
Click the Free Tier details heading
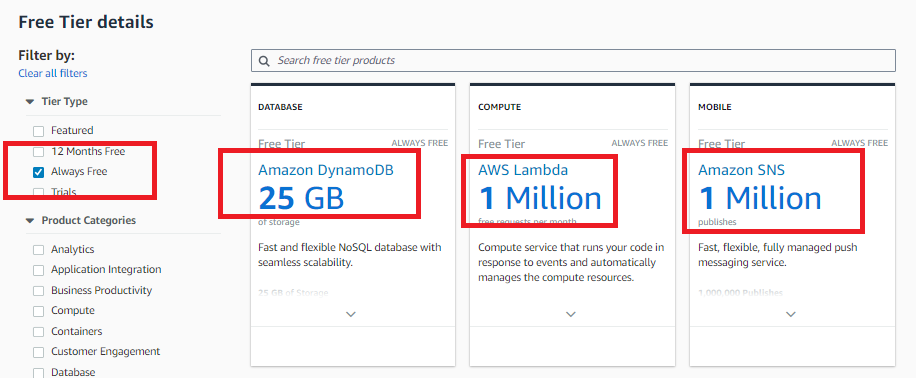pyautogui.click(x=86, y=22)
